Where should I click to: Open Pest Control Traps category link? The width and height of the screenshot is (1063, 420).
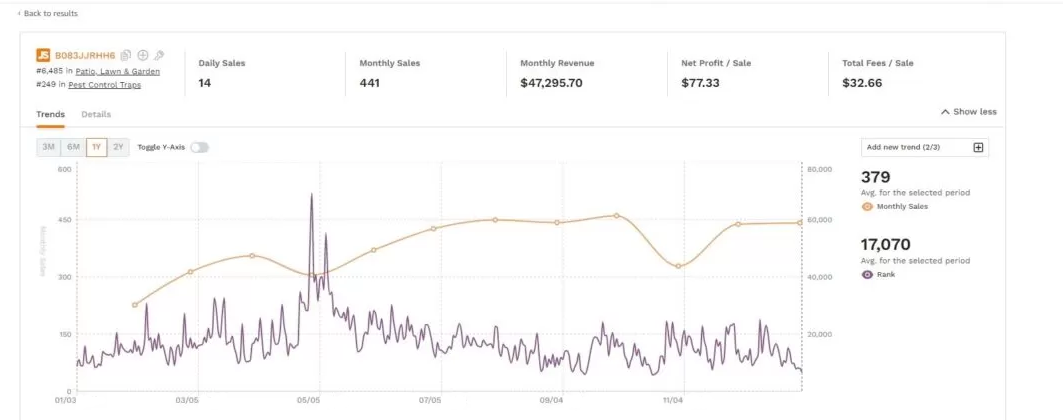[x=104, y=85]
